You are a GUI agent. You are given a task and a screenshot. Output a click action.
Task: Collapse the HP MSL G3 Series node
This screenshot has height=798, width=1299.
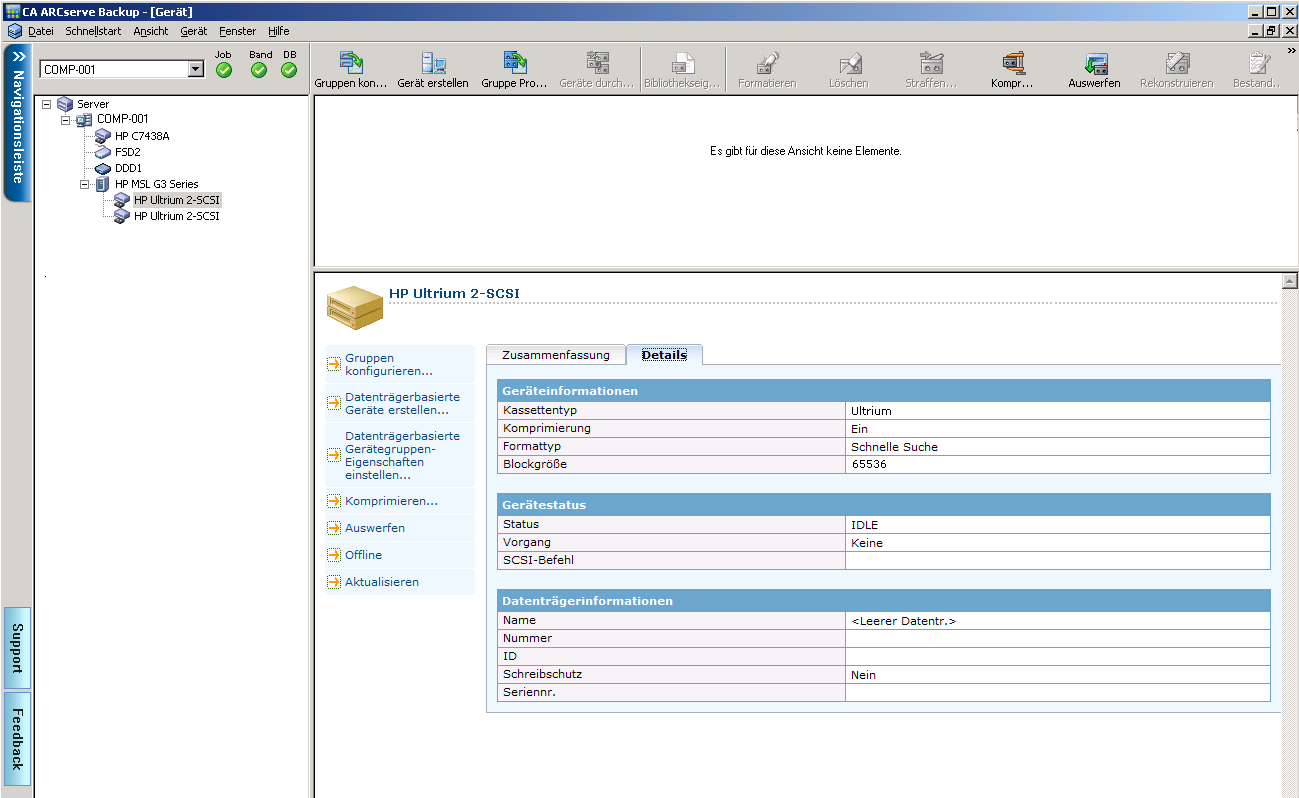(x=85, y=184)
